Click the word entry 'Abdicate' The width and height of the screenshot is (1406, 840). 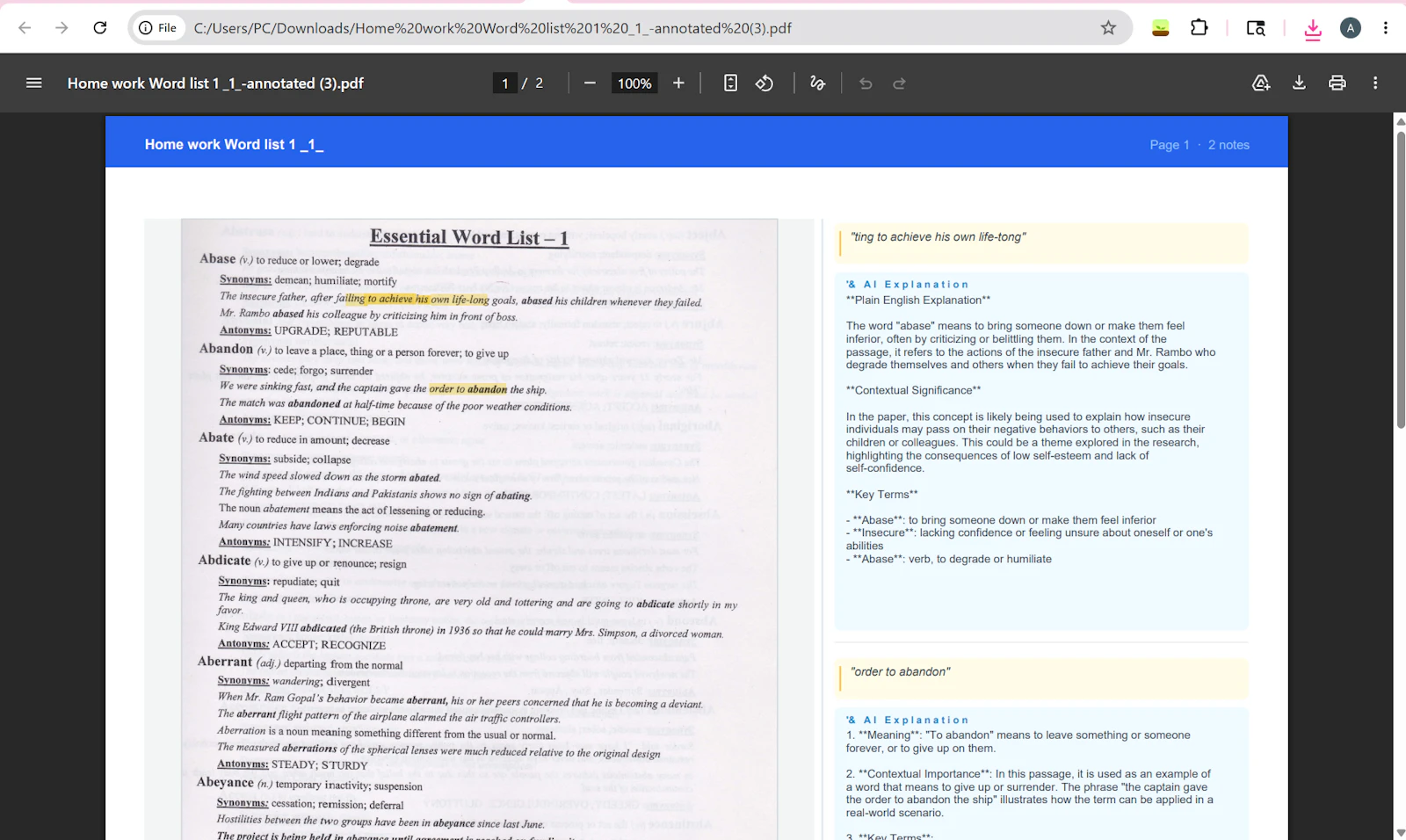(x=224, y=560)
